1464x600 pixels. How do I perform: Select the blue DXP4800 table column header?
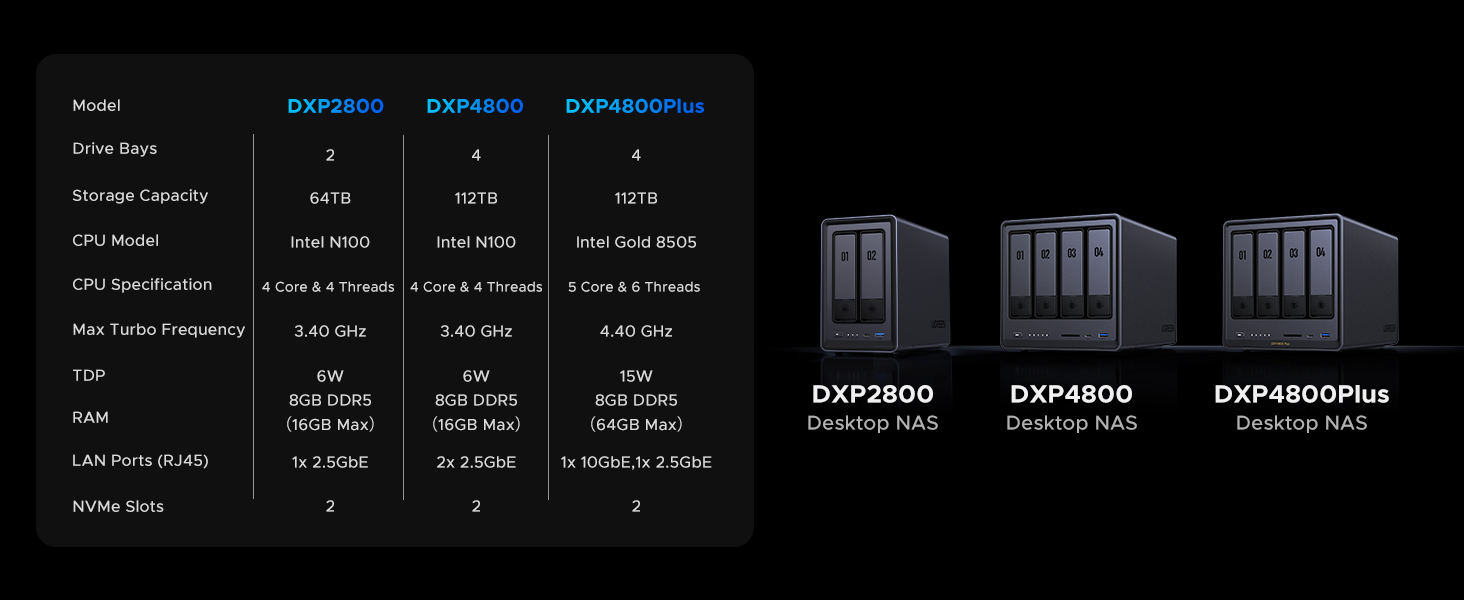click(474, 106)
